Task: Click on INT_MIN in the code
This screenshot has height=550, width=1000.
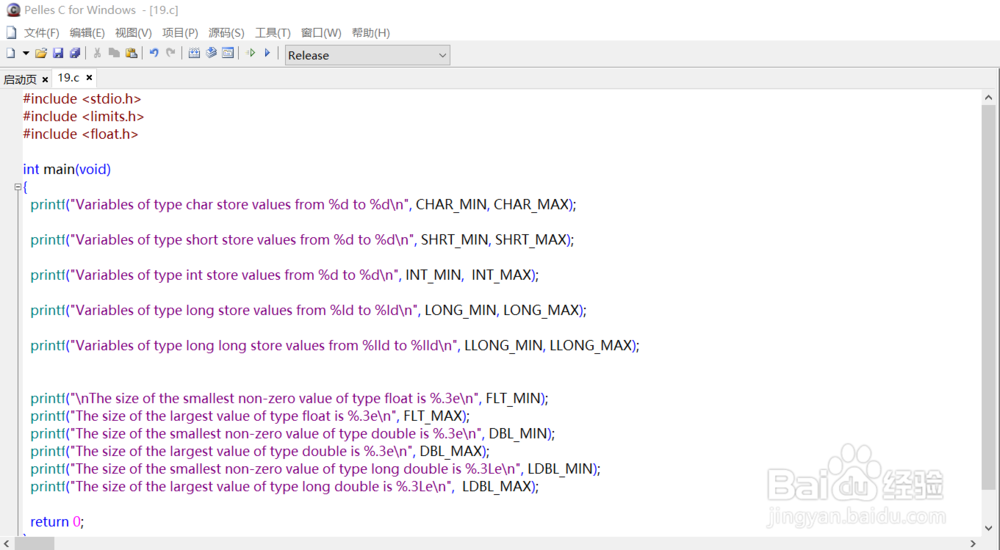Action: coord(433,275)
